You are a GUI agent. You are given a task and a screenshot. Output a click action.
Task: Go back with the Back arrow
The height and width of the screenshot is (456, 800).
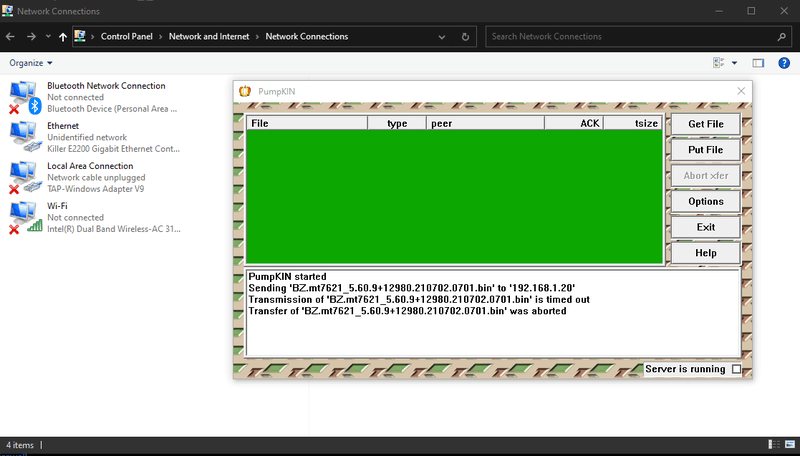(10, 36)
